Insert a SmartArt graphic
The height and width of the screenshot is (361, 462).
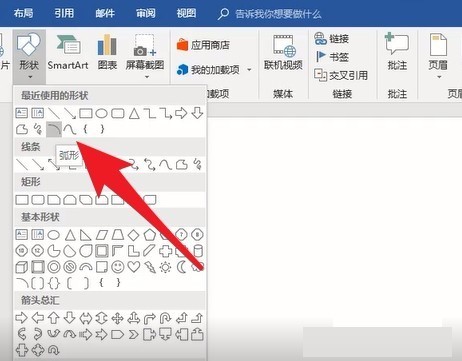pyautogui.click(x=68, y=52)
